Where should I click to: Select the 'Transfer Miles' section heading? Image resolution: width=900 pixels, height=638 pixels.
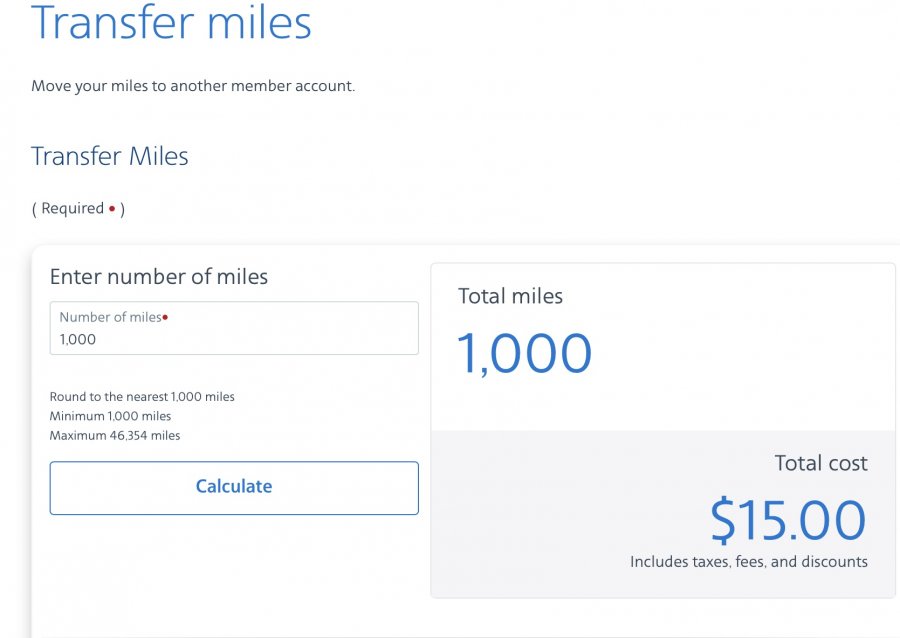tap(110, 156)
